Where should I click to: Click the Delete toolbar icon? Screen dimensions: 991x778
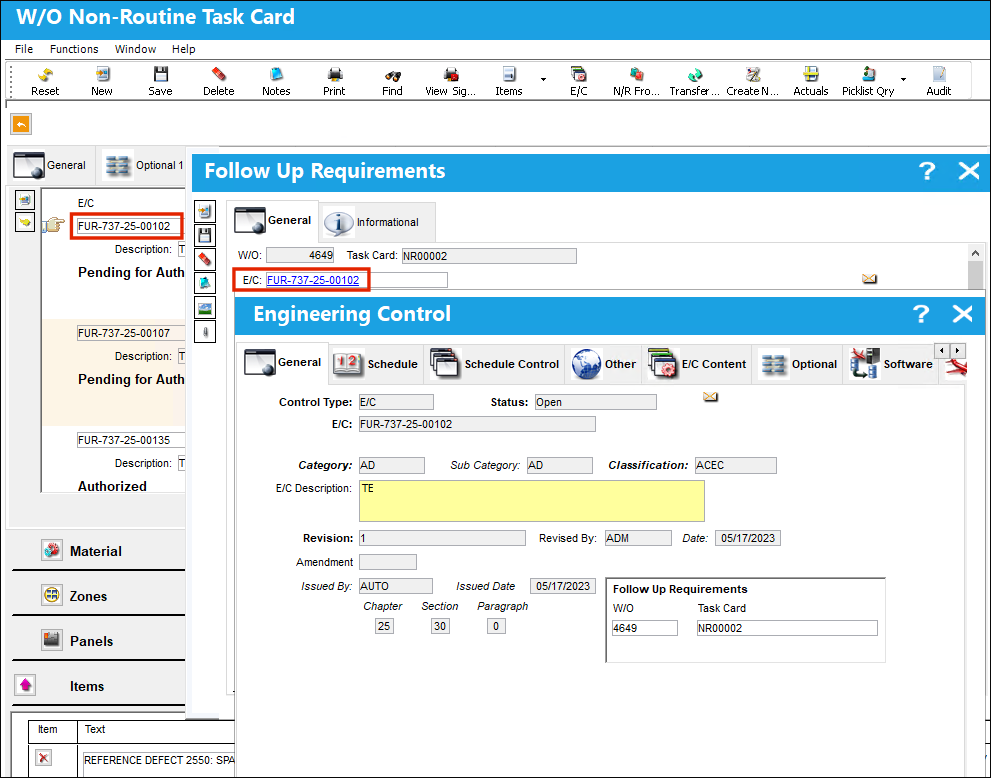(x=219, y=82)
